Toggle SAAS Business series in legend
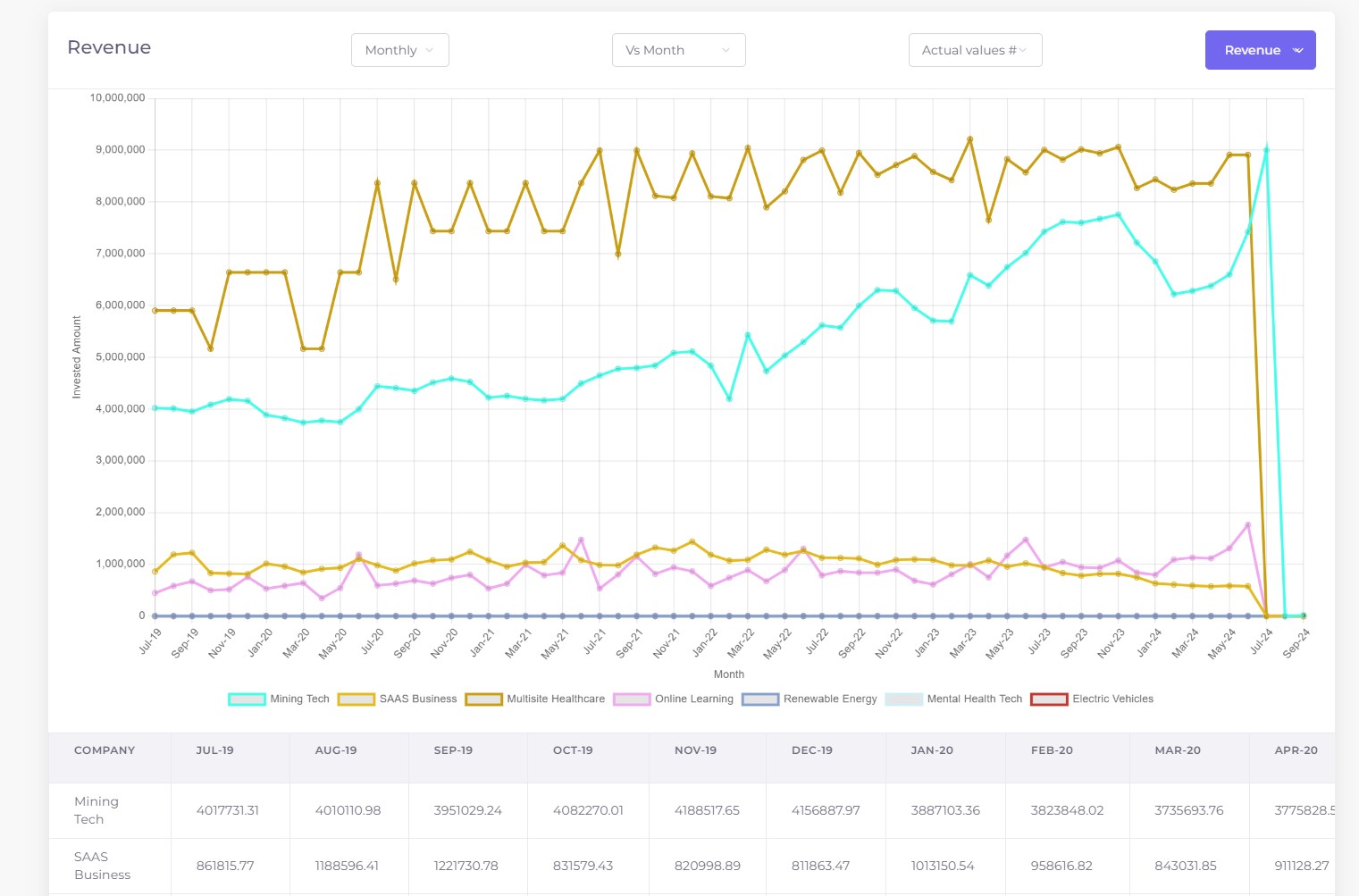This screenshot has width=1359, height=896. [x=398, y=699]
